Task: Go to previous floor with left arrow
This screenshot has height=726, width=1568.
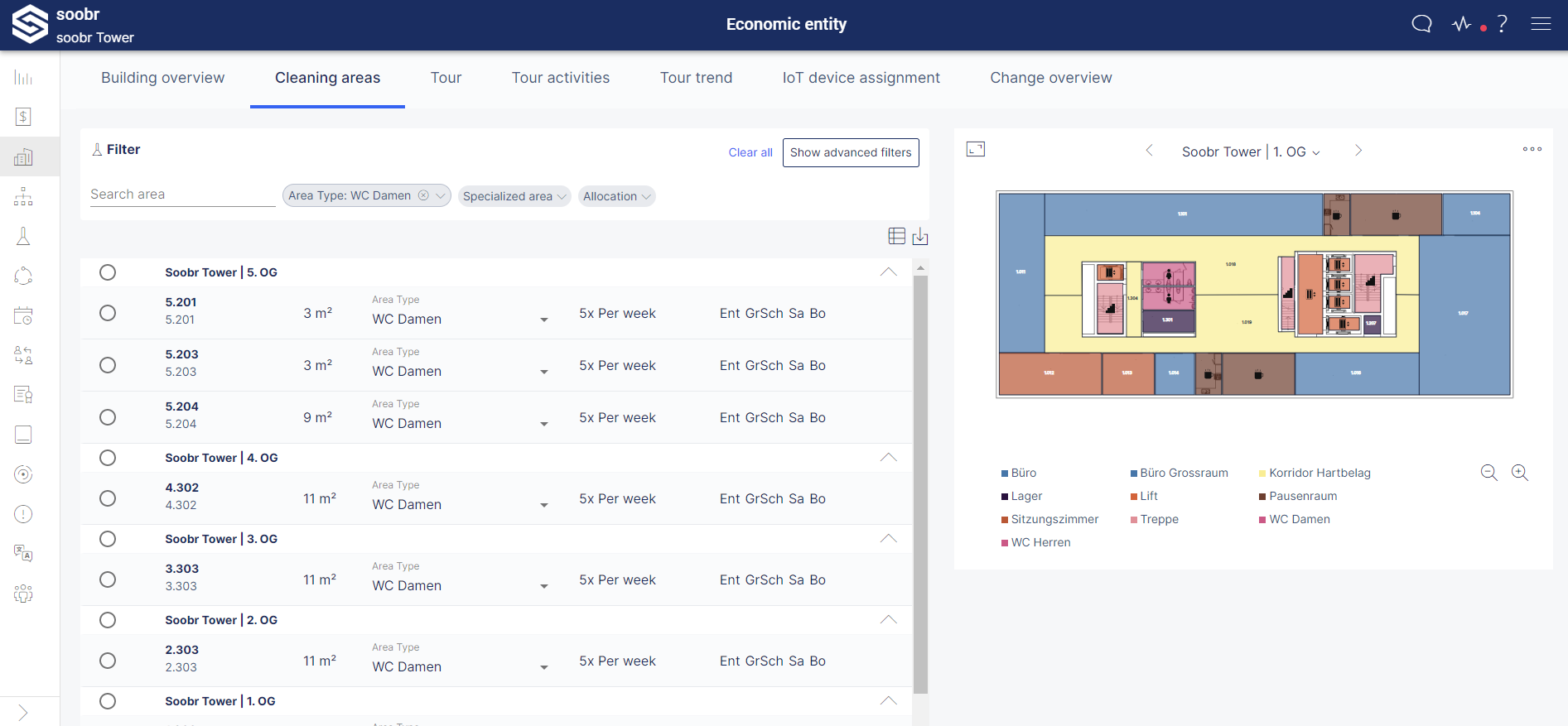Action: [x=1149, y=150]
